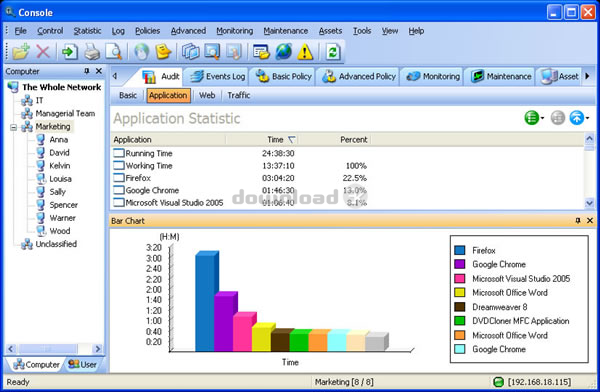Click the blue globe toolbar icon
Viewport: 600px width, 392px height.
[x=284, y=52]
